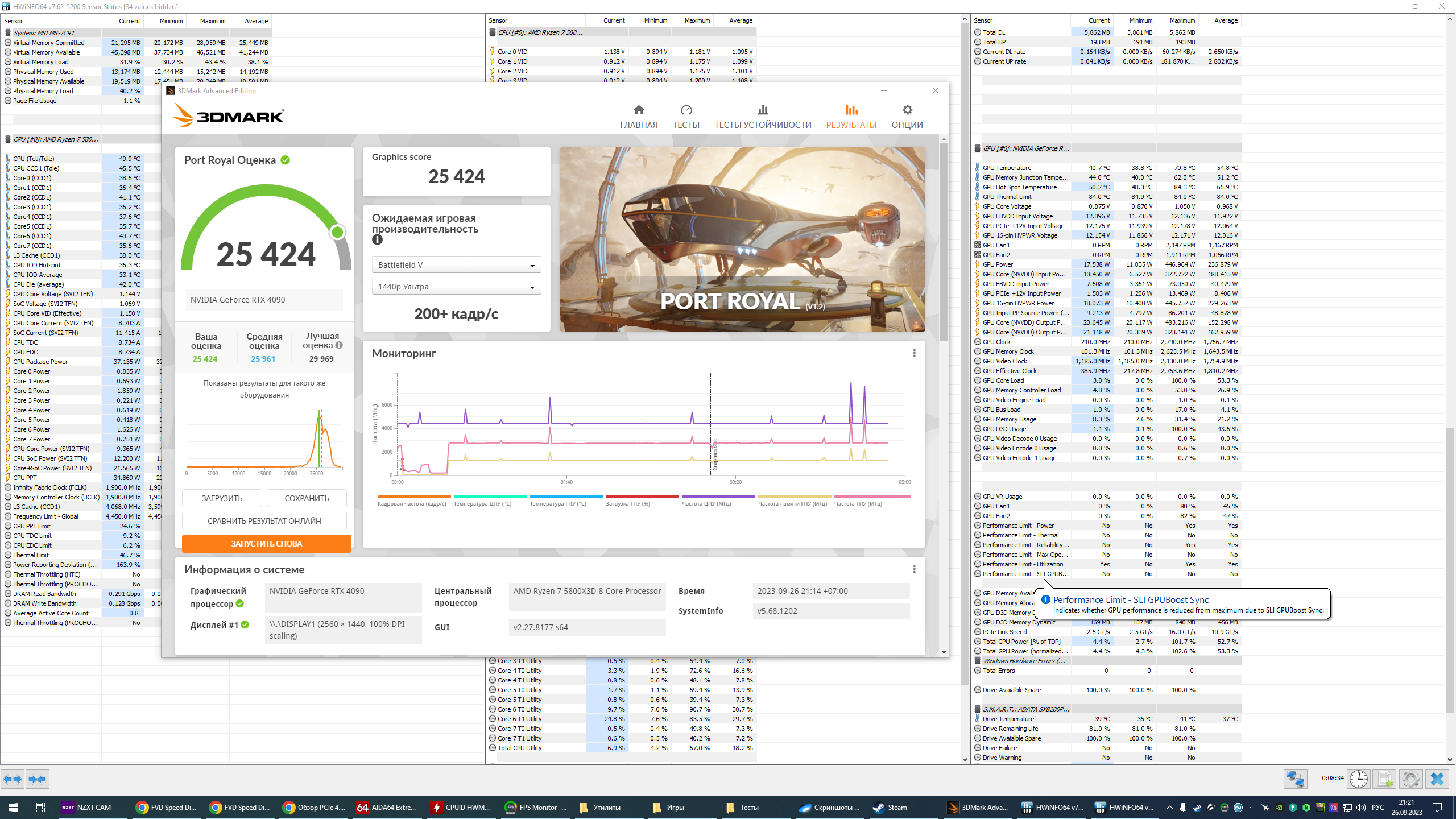This screenshot has width=1456, height=819.
Task: Open the 1440p Ультра resolution dropdown
Action: (456, 287)
